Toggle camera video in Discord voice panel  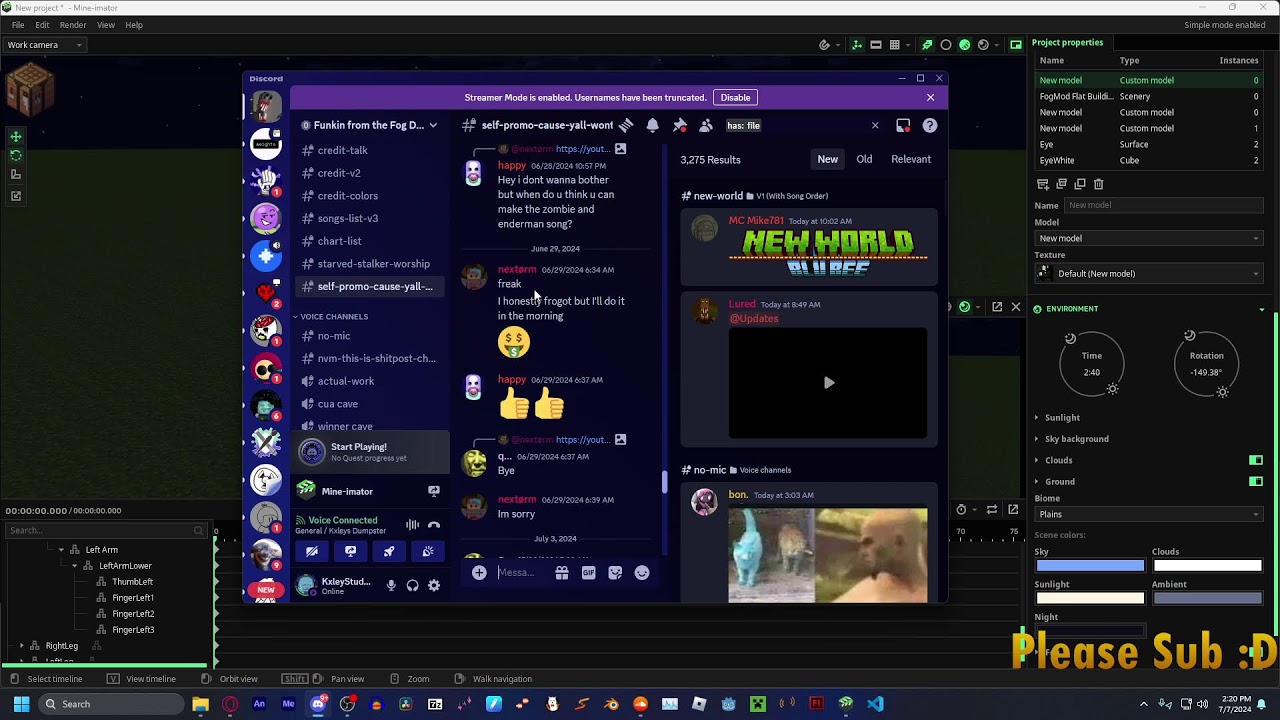(x=312, y=551)
